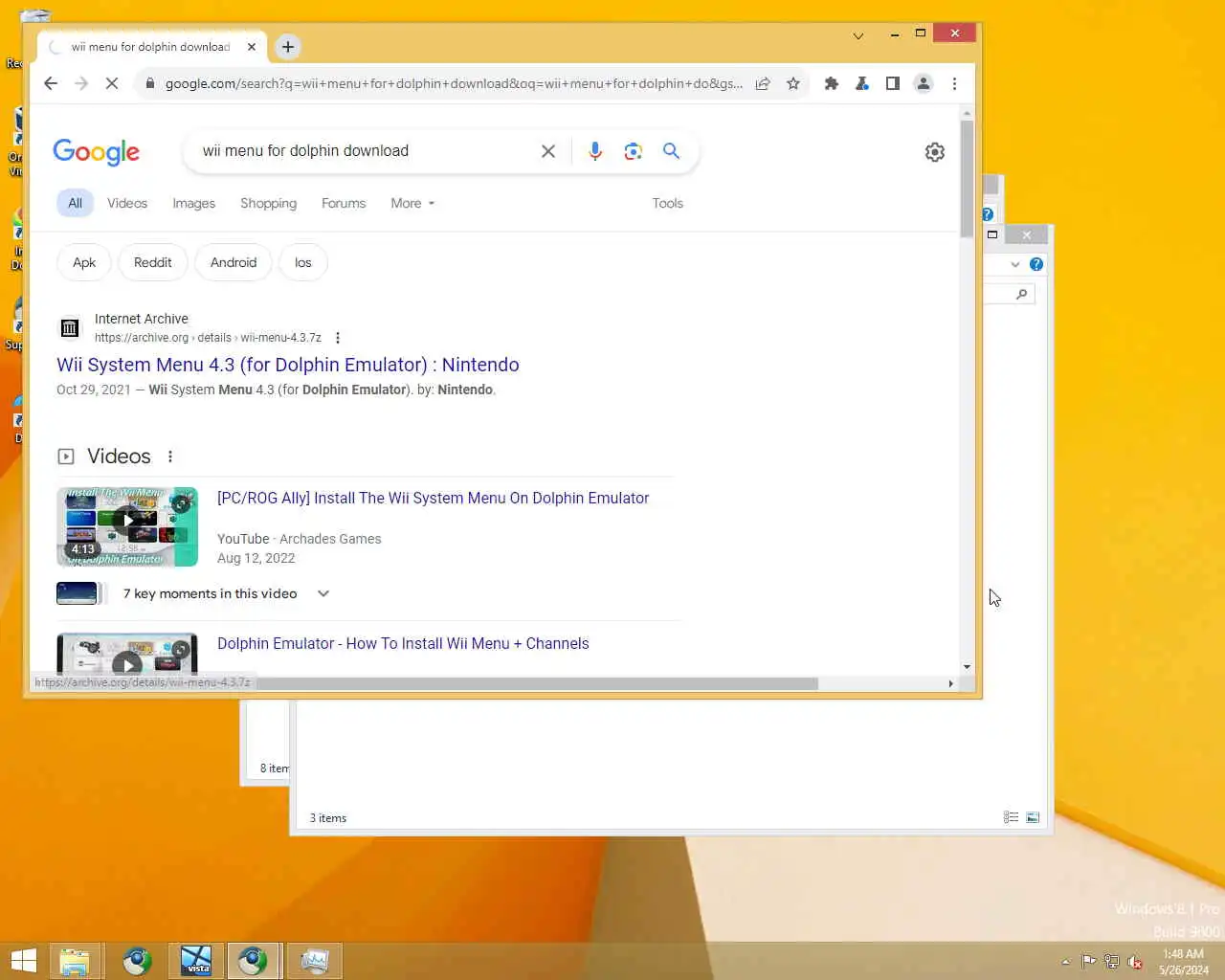
Task: Open Google quick settings gear
Action: tap(935, 152)
